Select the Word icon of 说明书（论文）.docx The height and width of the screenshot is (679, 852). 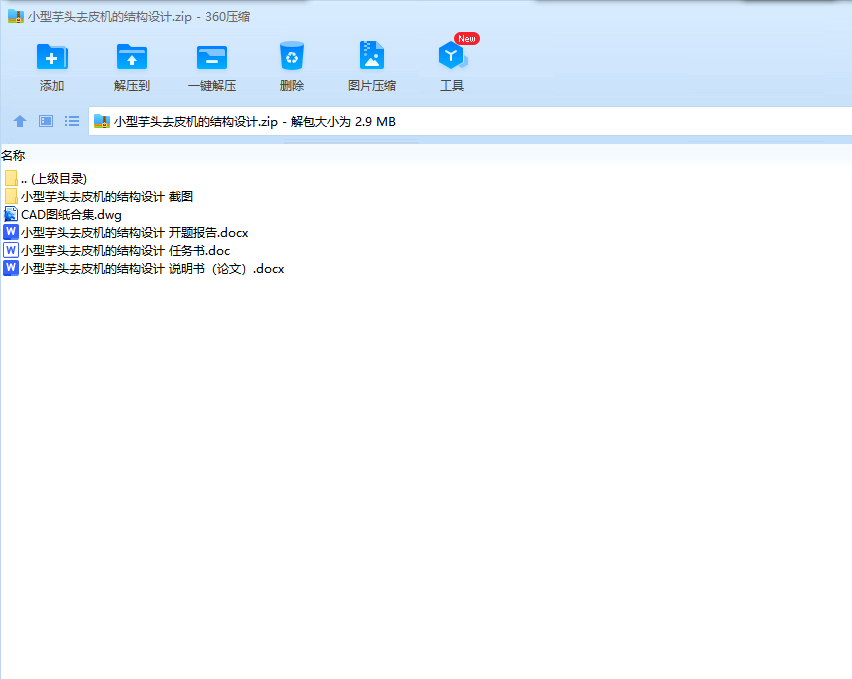point(11,268)
